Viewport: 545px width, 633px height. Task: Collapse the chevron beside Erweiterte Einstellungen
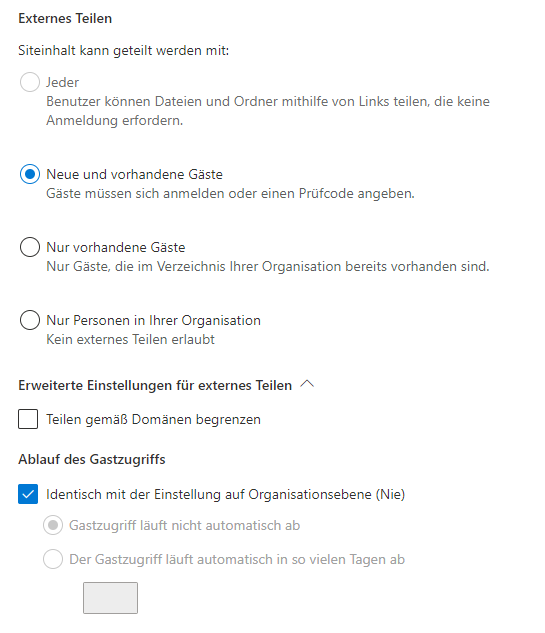coord(307,384)
